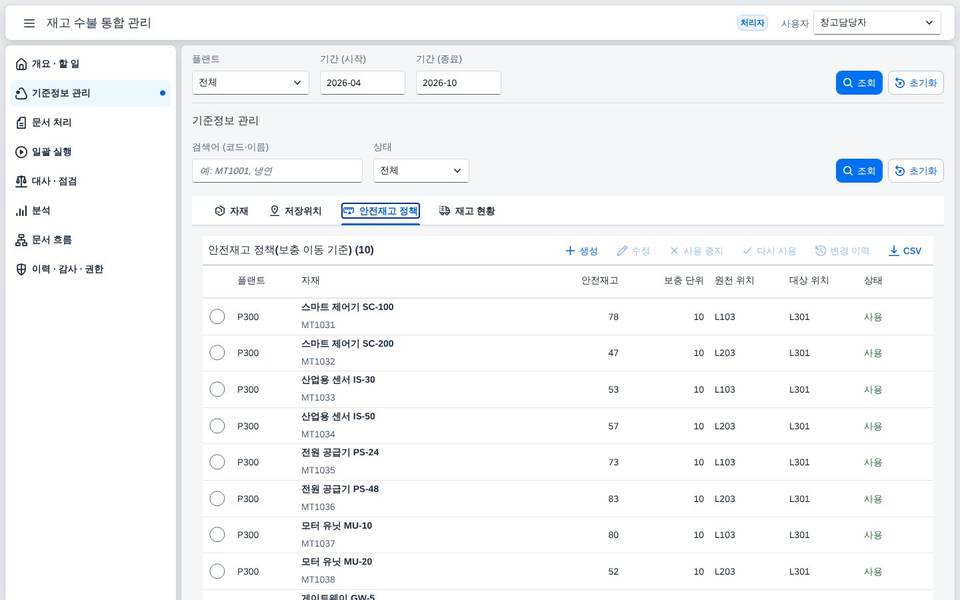The height and width of the screenshot is (600, 960).
Task: Click the 기준정보 관리 조회 search button
Action: pyautogui.click(x=859, y=171)
